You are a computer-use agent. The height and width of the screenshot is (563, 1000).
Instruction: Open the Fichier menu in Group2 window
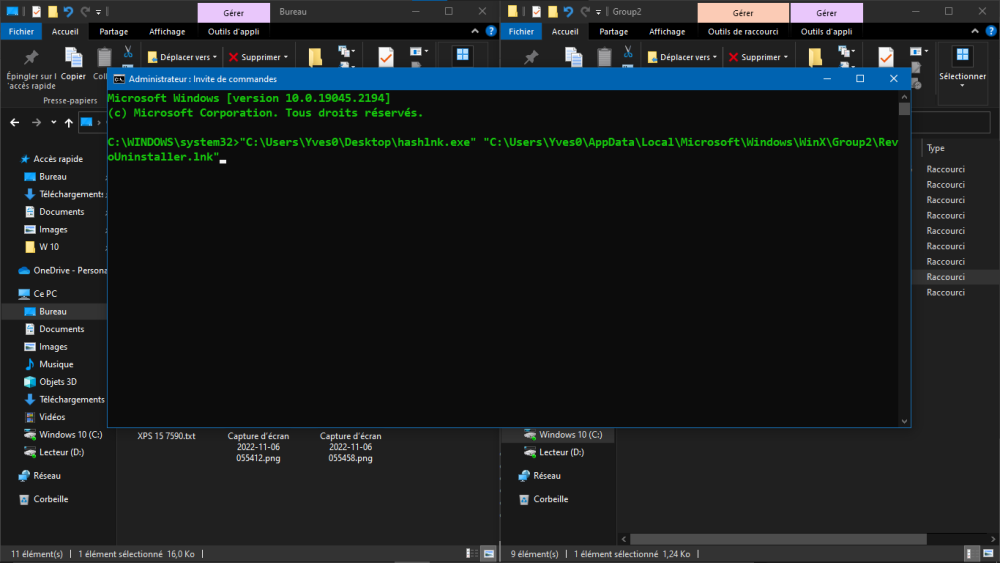pyautogui.click(x=521, y=32)
